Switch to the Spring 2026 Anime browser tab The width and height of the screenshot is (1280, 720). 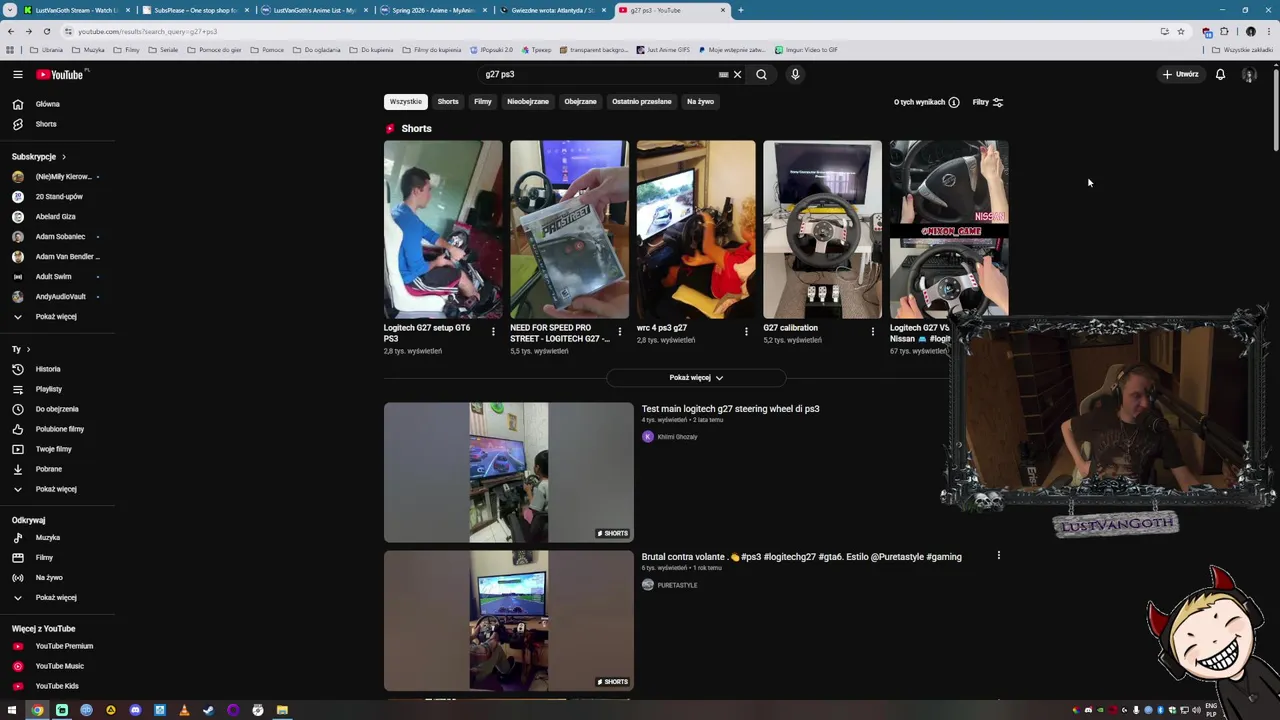[x=433, y=10]
